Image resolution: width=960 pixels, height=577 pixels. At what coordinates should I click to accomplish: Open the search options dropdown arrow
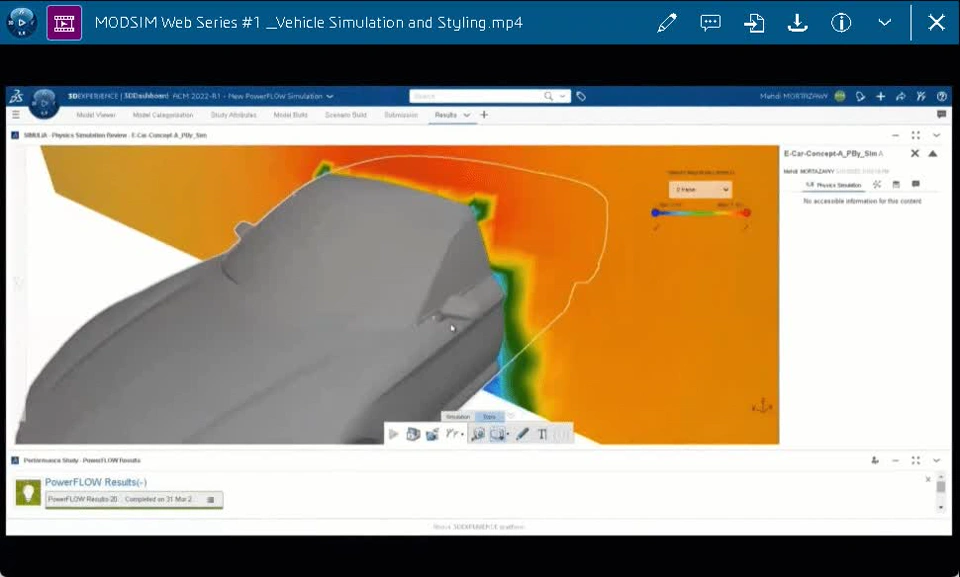click(x=562, y=96)
